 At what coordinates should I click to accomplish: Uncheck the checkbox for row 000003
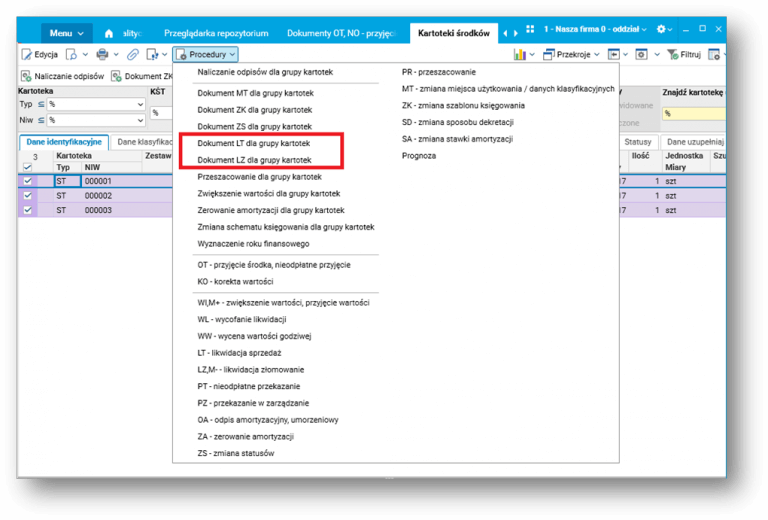click(27, 210)
